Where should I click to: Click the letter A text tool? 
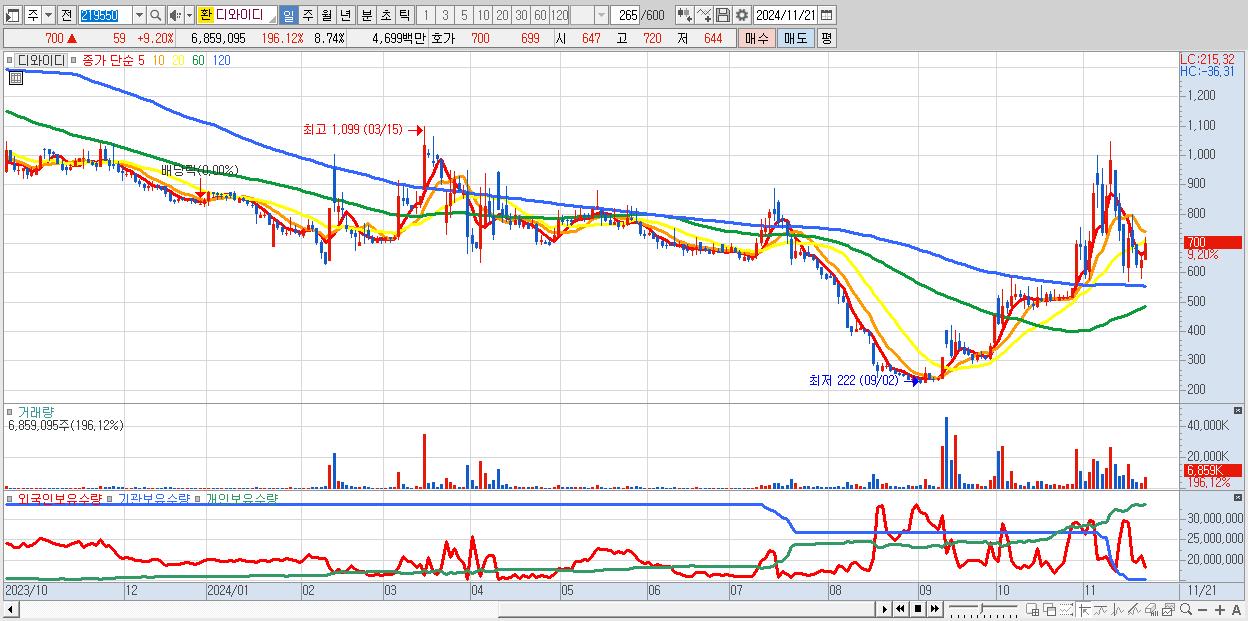[x=1236, y=609]
